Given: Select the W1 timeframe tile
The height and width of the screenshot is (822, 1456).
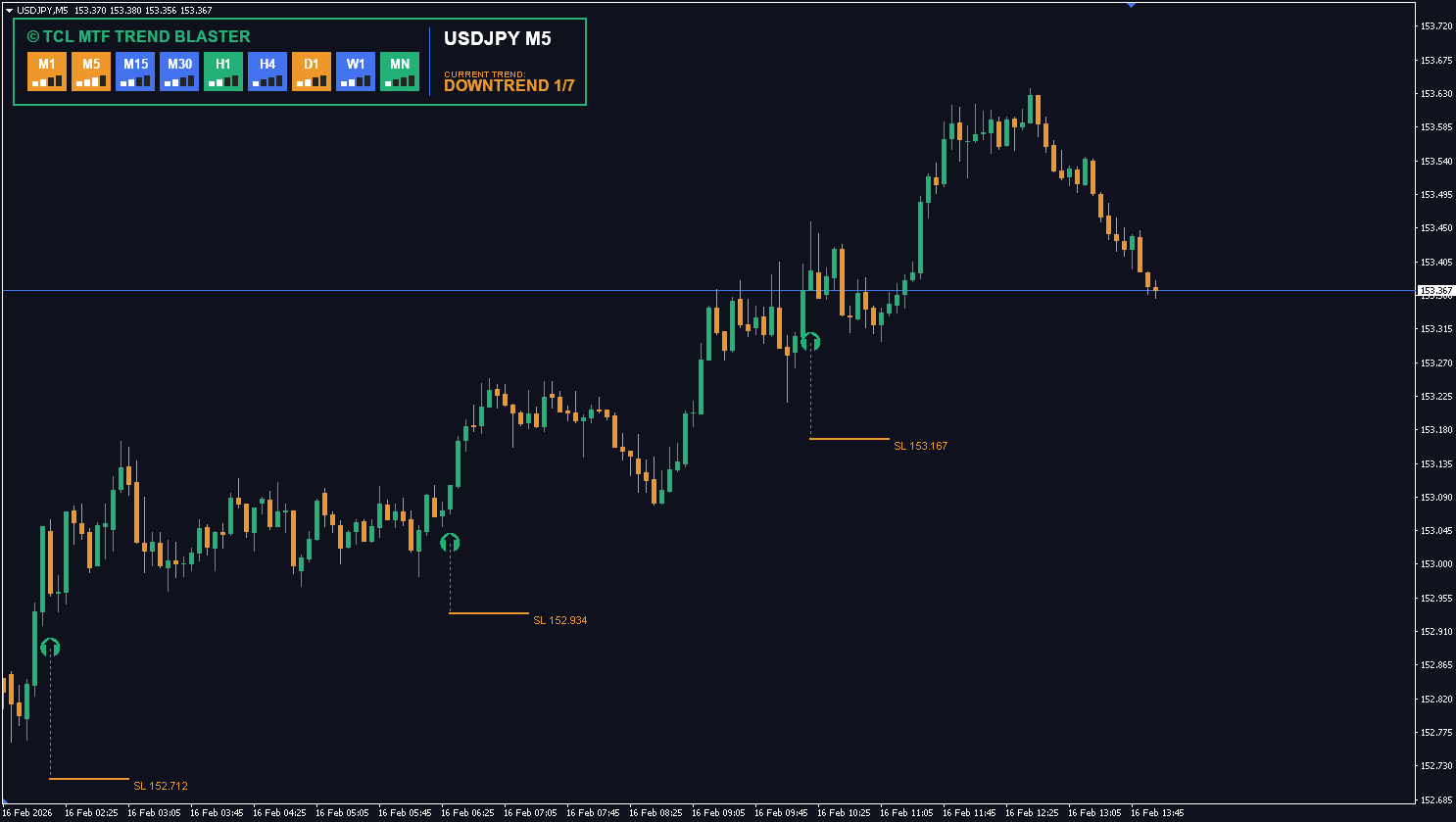Looking at the screenshot, I should pyautogui.click(x=356, y=72).
